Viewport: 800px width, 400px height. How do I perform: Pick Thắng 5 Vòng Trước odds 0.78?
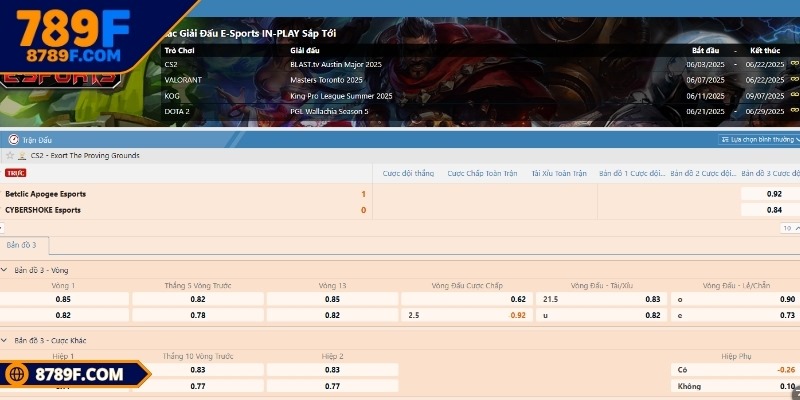pyautogui.click(x=198, y=315)
